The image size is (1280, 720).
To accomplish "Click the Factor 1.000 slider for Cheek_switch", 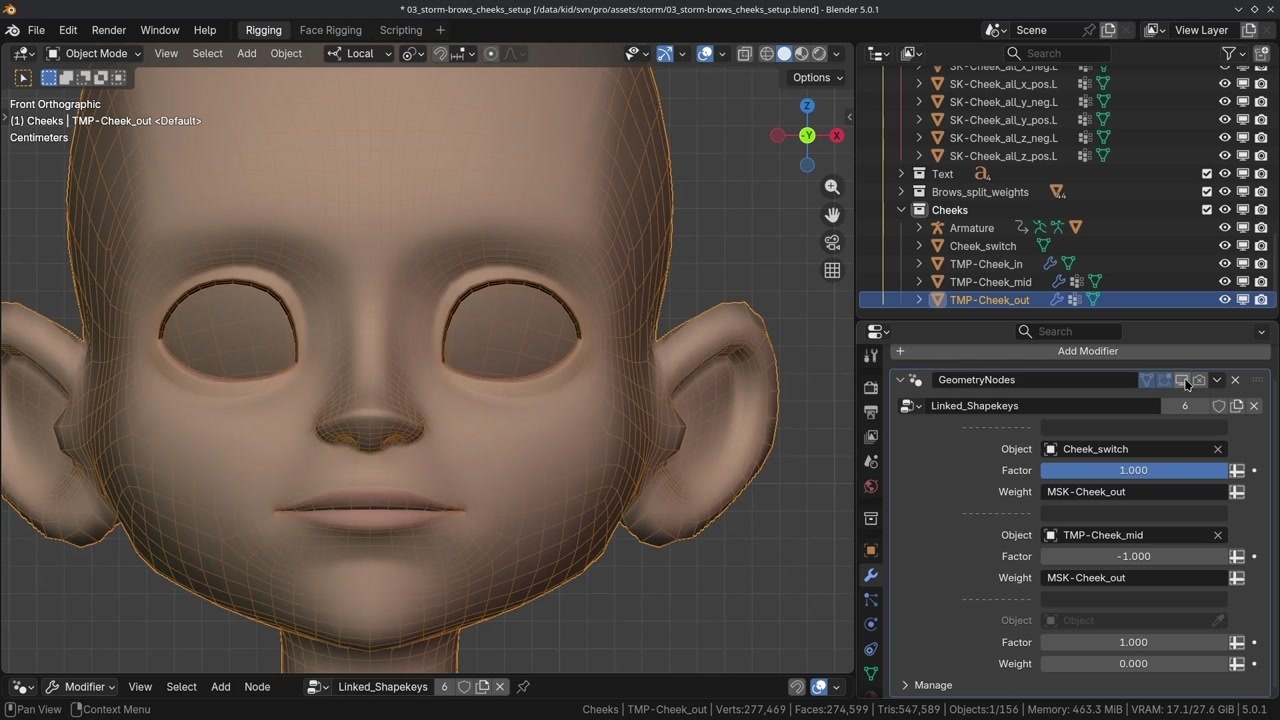I will pos(1133,470).
